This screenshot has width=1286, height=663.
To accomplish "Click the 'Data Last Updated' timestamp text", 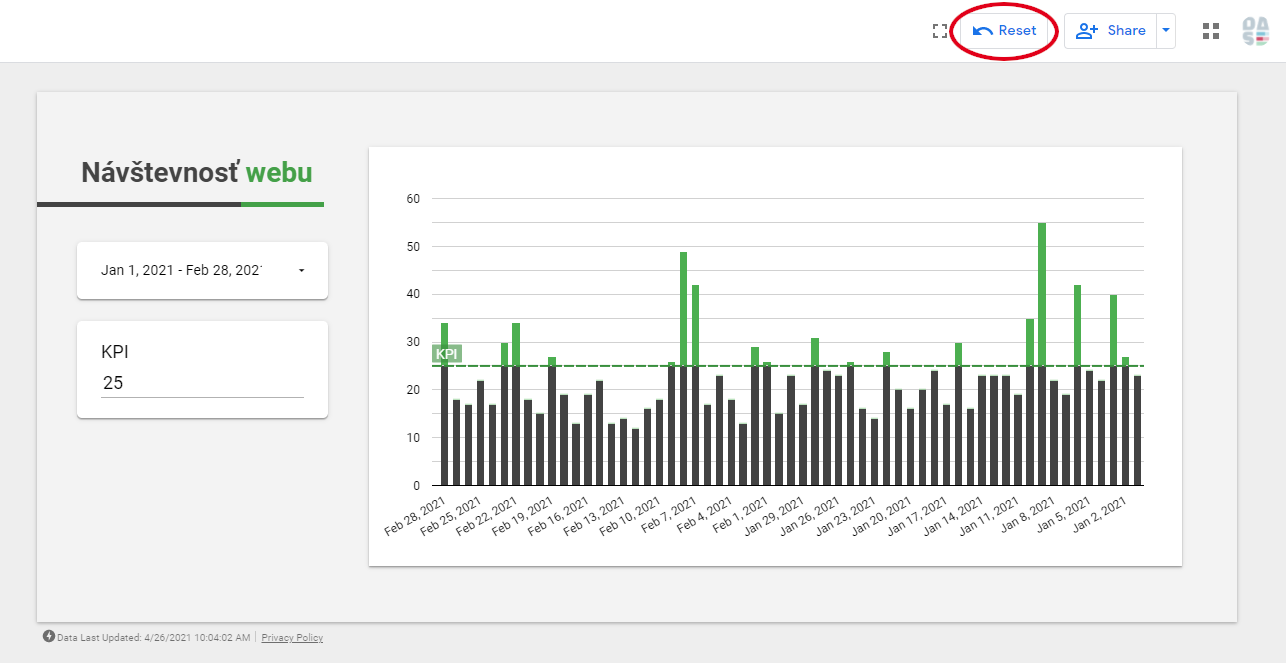I will [153, 638].
